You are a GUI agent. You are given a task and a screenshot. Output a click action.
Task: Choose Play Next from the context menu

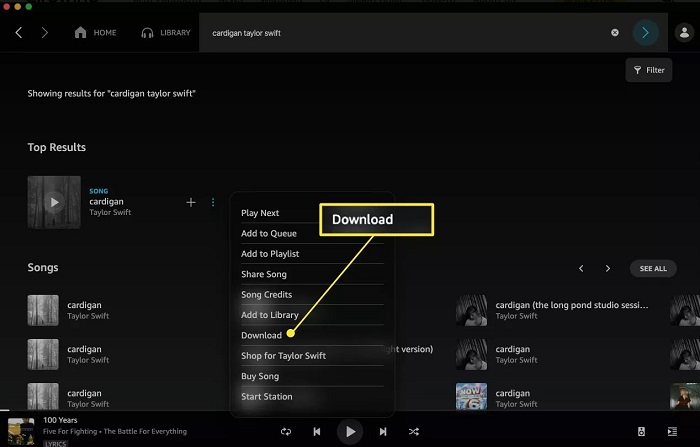pyautogui.click(x=260, y=213)
